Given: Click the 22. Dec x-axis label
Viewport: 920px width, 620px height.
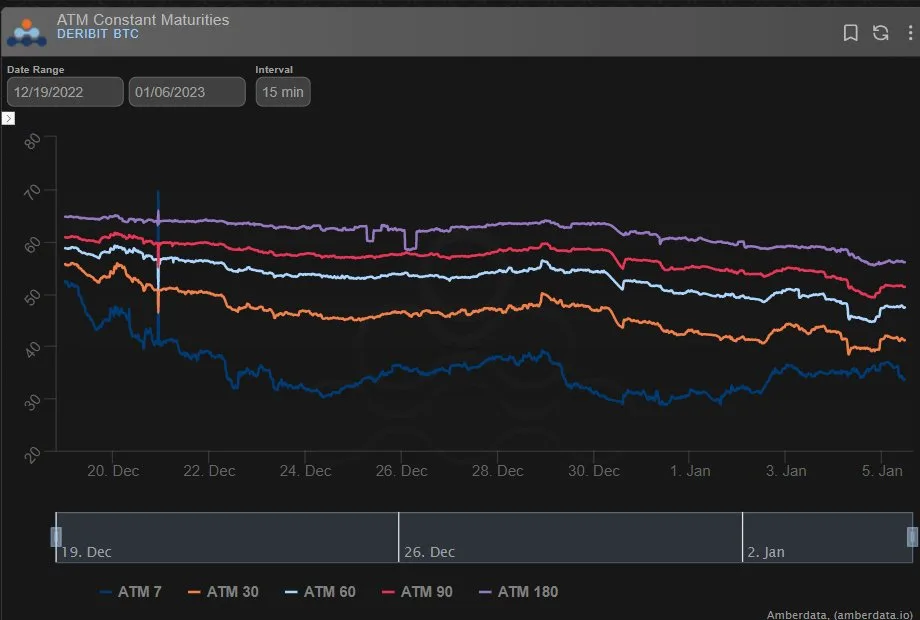Looking at the screenshot, I should [x=209, y=470].
